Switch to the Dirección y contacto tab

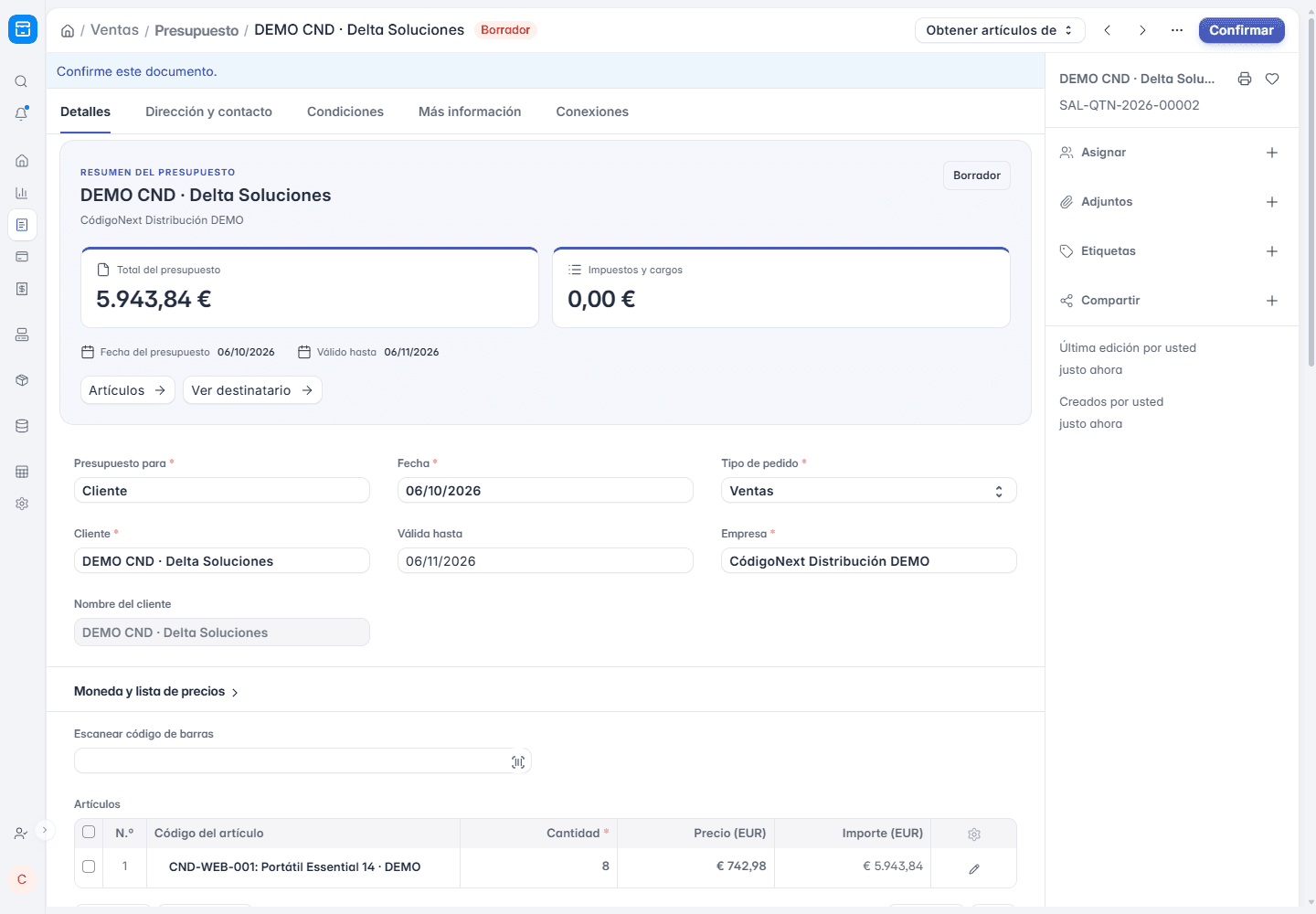coord(209,112)
